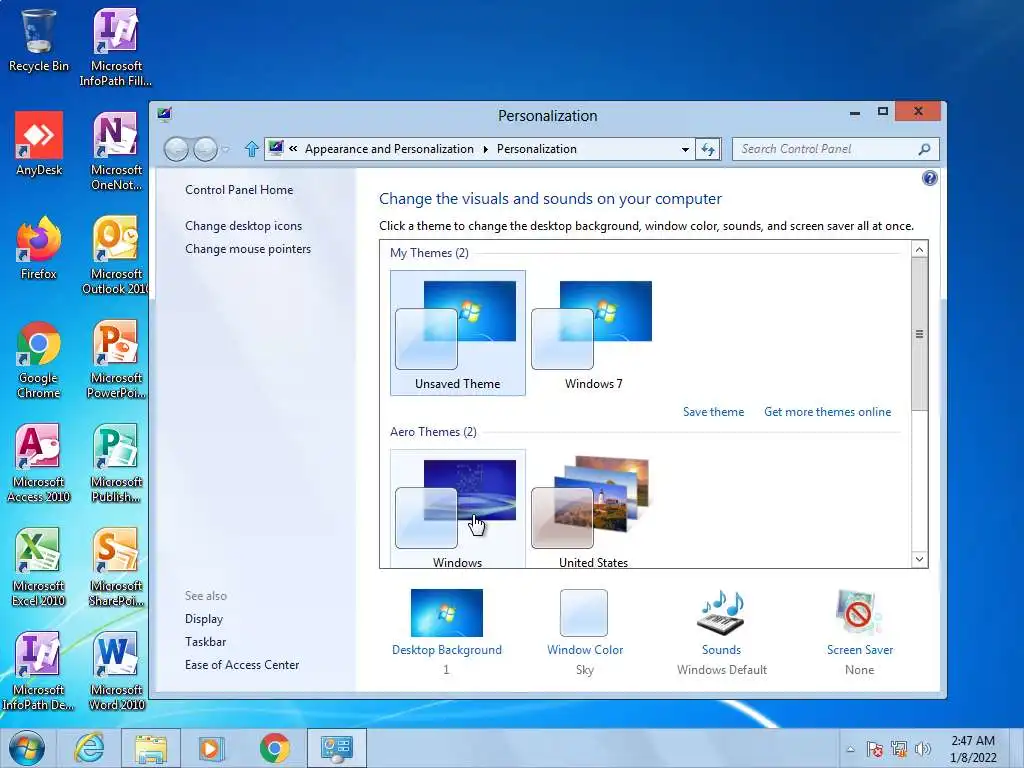Select the United States theme
The height and width of the screenshot is (768, 1024).
pos(594,509)
